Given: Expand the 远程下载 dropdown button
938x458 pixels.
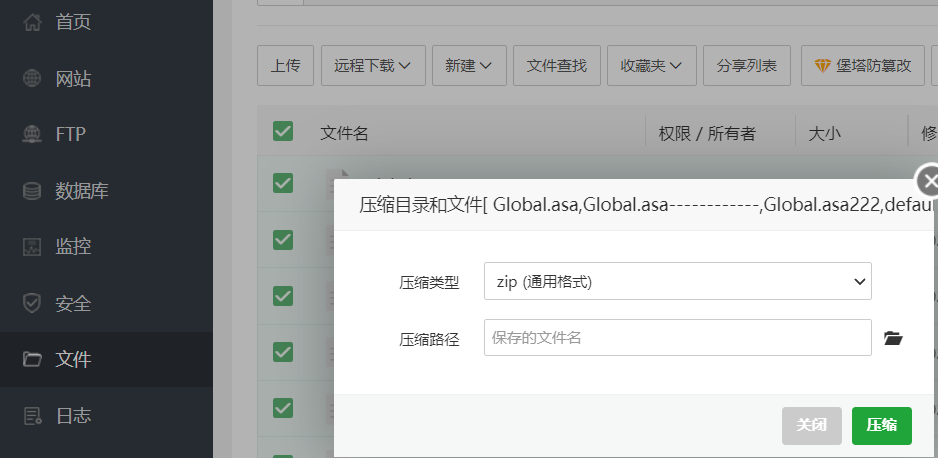Looking at the screenshot, I should pyautogui.click(x=373, y=65).
